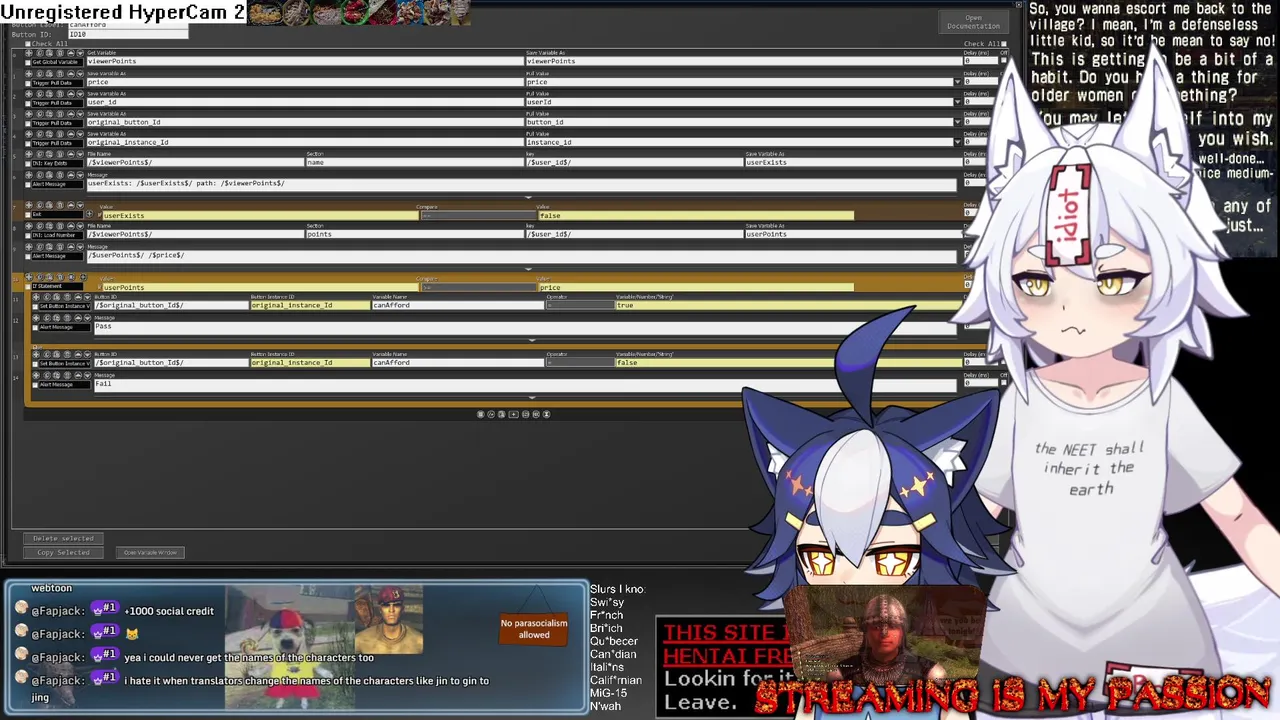
Task: Click plus icon on Set Button Instance true row
Action: click(x=36, y=297)
